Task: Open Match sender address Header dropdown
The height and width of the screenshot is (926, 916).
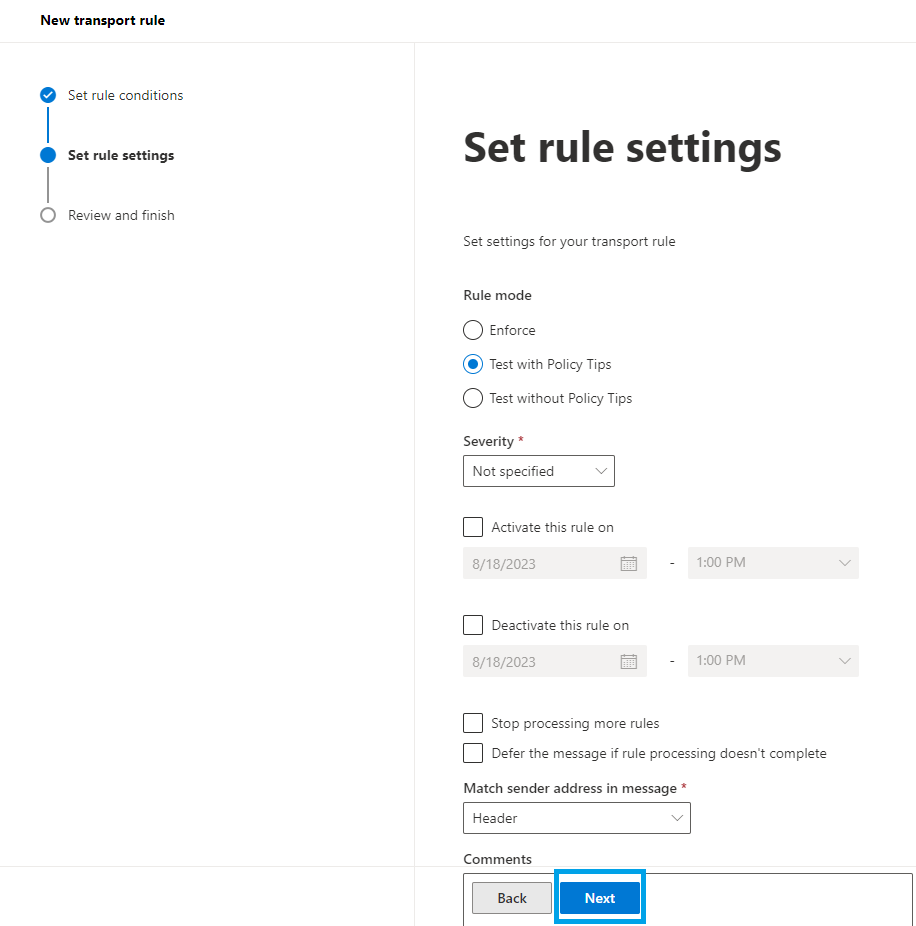Action: (576, 818)
